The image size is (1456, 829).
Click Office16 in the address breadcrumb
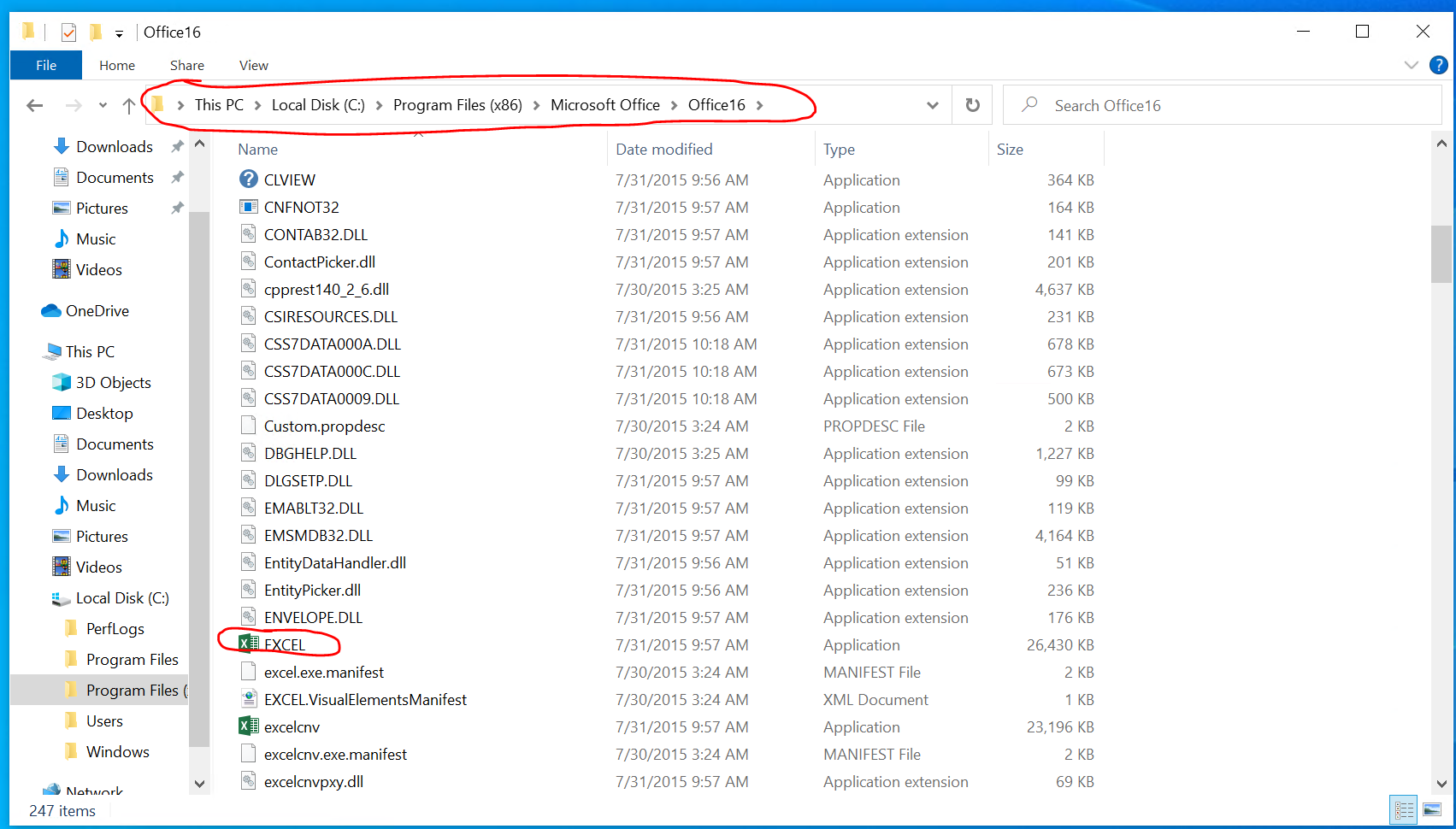(x=716, y=105)
